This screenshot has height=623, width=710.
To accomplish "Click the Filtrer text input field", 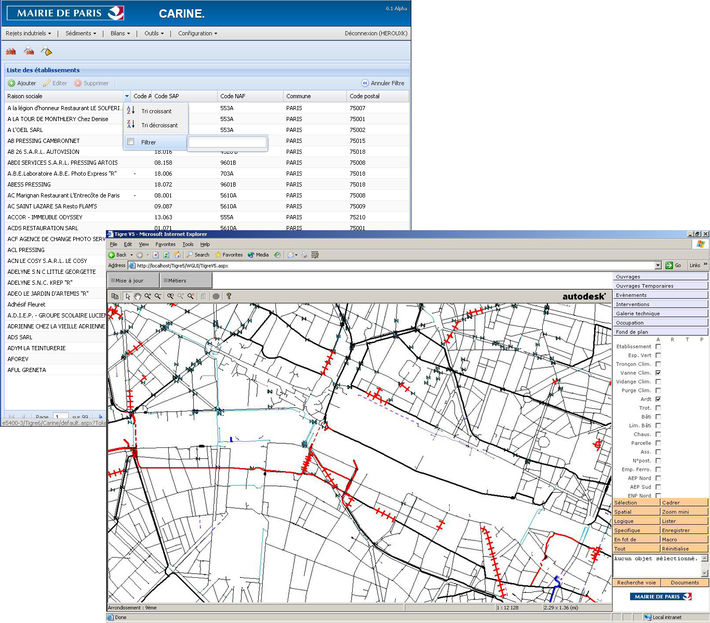I will [227, 143].
